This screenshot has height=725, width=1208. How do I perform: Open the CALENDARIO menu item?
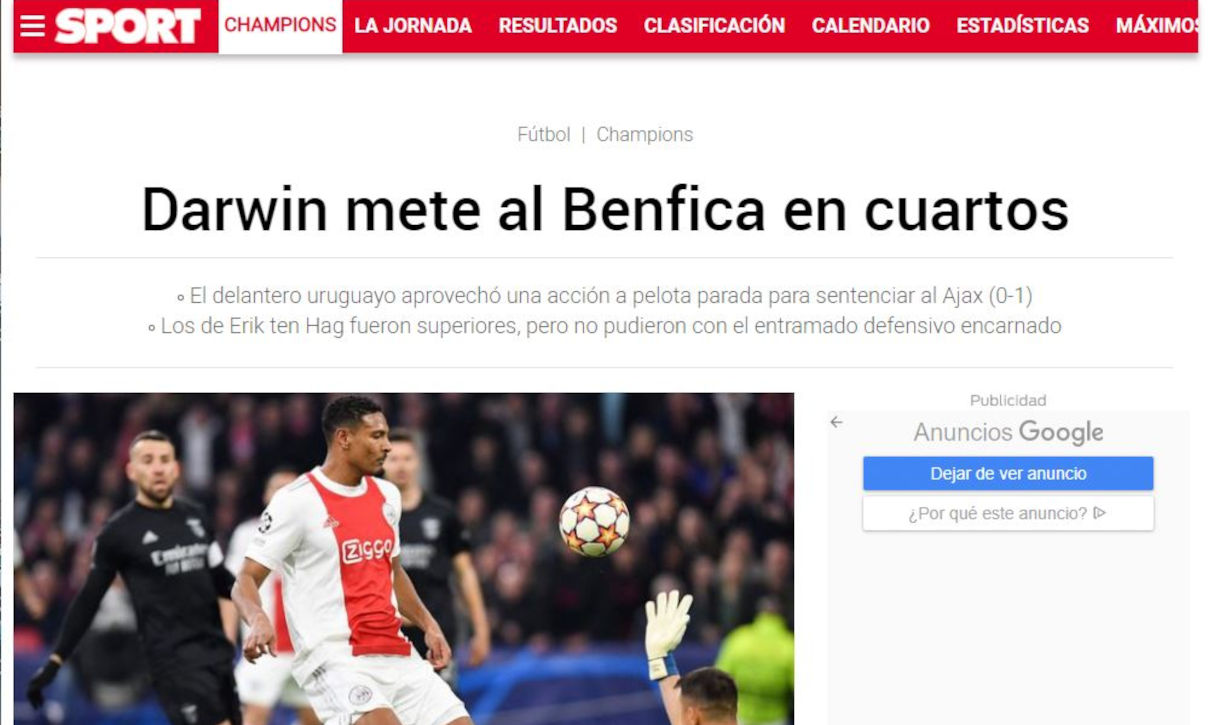(x=871, y=26)
